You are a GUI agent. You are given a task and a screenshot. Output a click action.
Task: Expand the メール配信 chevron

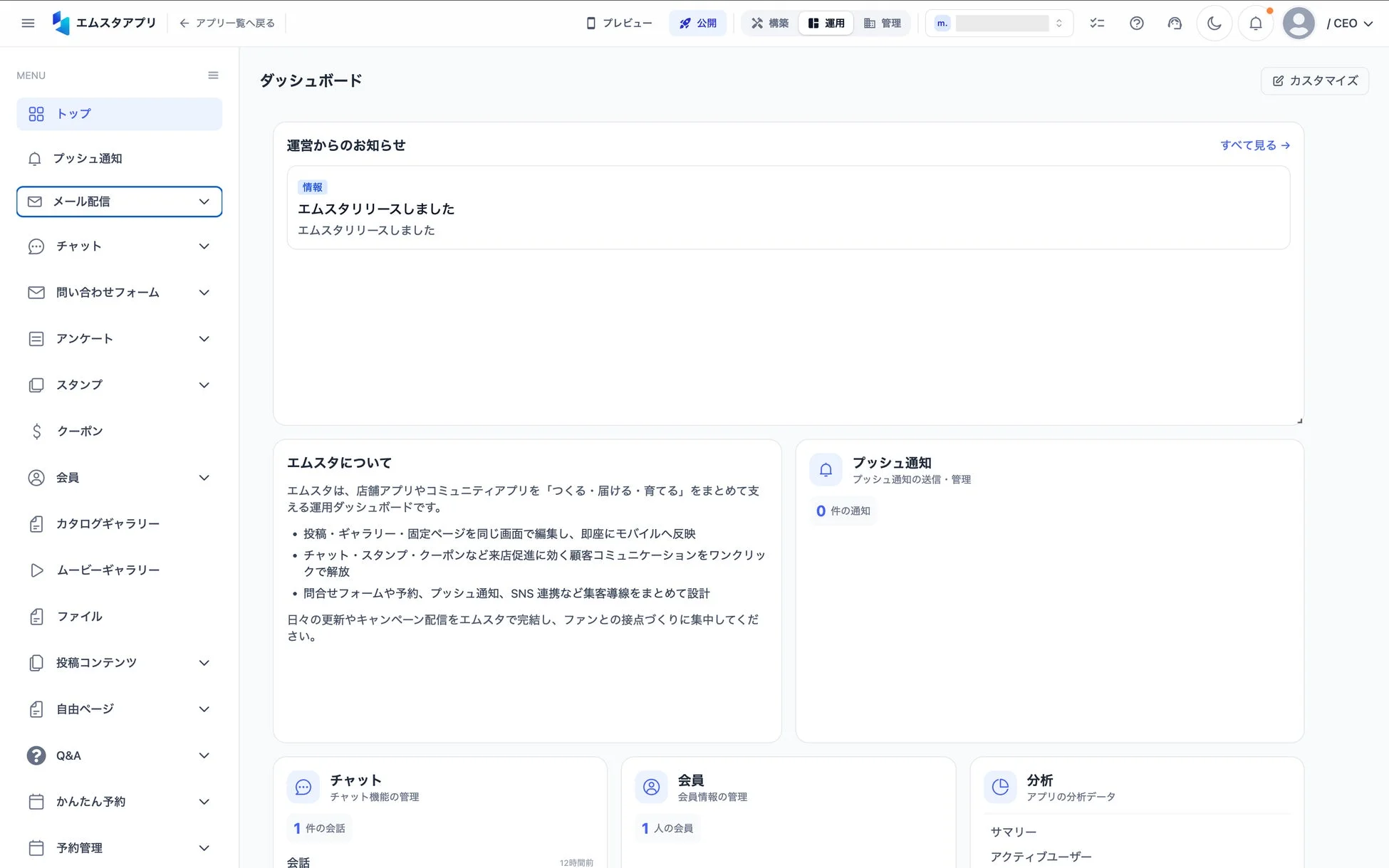[x=204, y=202]
